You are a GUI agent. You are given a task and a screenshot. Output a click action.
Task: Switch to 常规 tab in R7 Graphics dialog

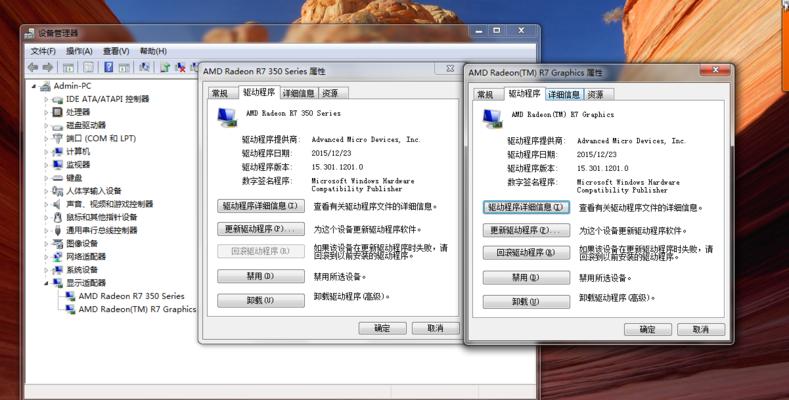485,95
